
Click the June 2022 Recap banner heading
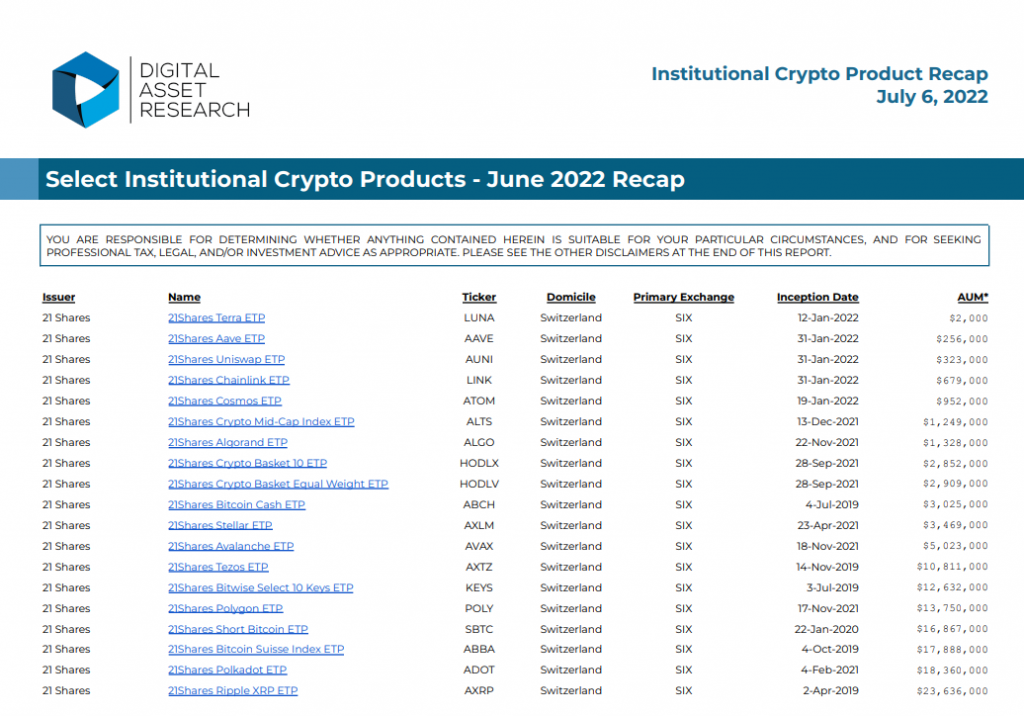(365, 179)
